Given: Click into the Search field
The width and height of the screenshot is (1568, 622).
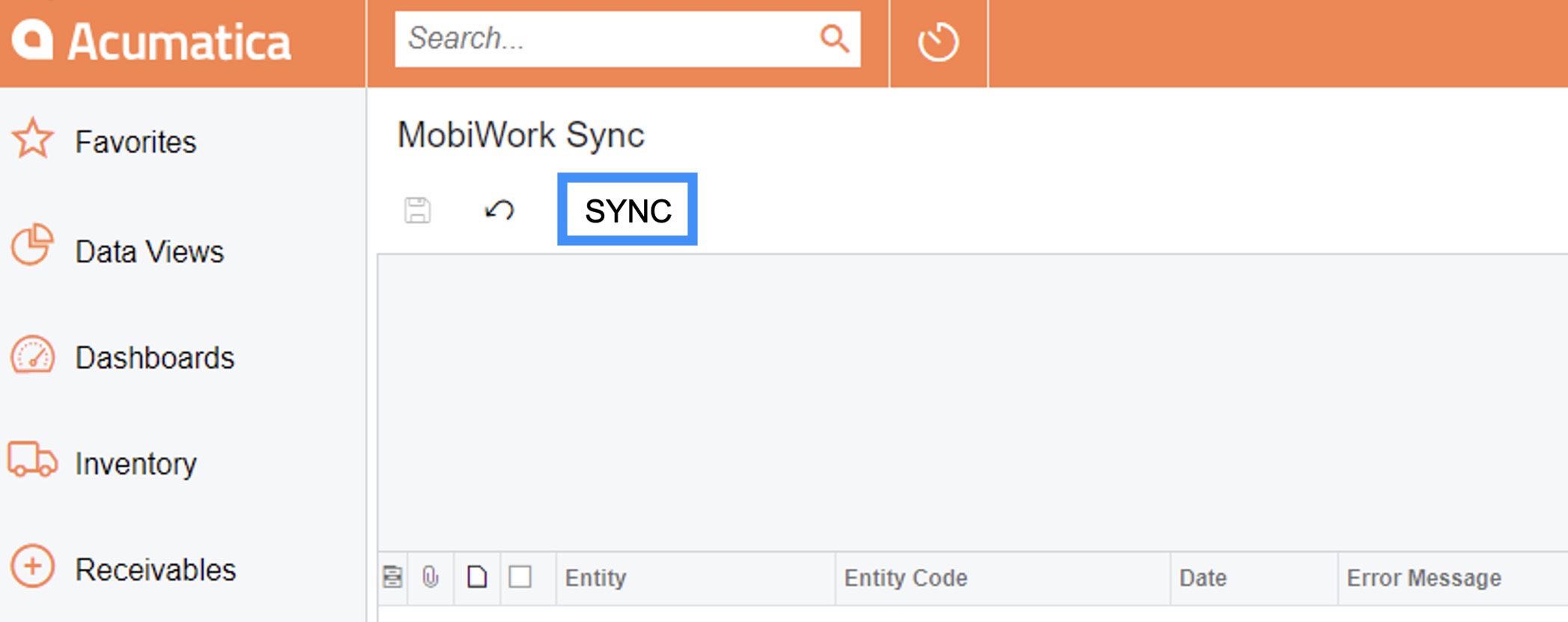Looking at the screenshot, I should tap(607, 39).
